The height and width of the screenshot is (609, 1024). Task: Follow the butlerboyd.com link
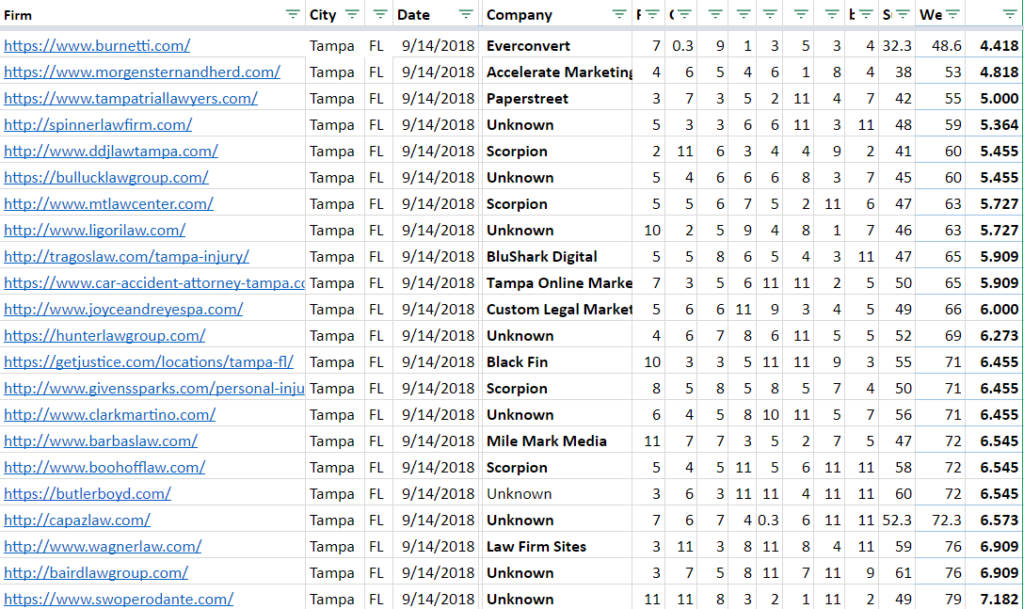point(88,493)
